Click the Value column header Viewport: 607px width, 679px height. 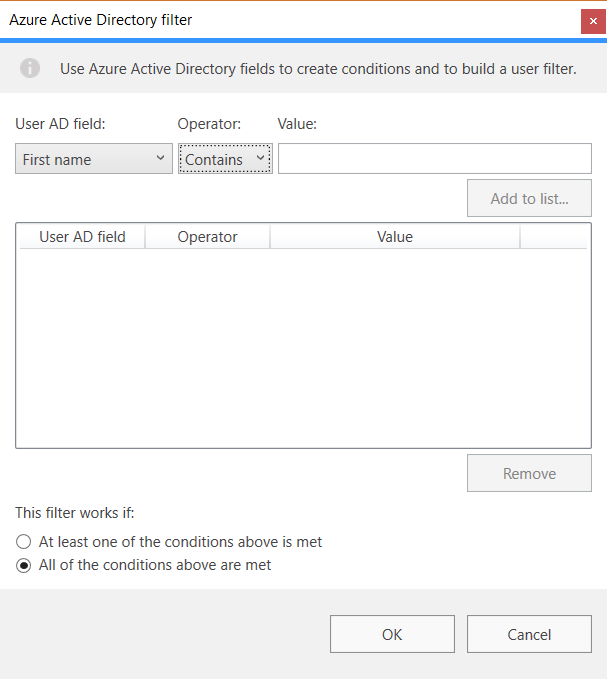(x=395, y=237)
